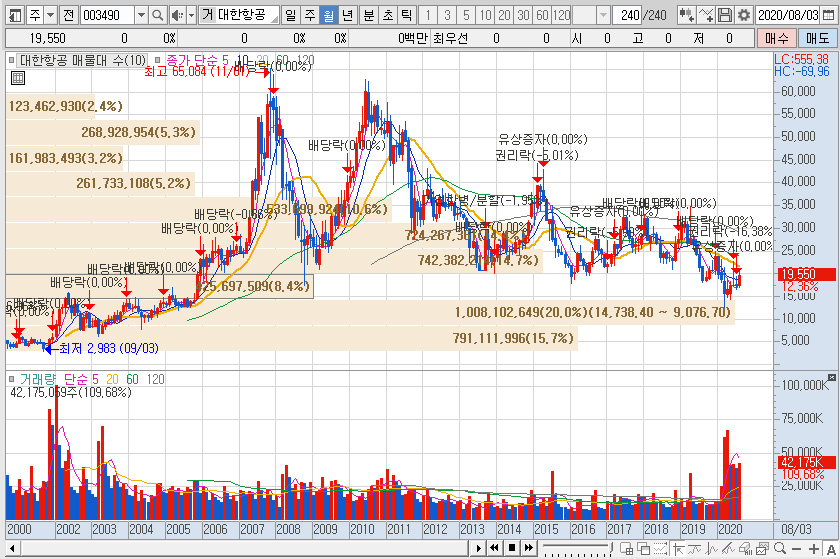Click the 최우선 label in quote bar
The height and width of the screenshot is (559, 840).
pos(450,39)
